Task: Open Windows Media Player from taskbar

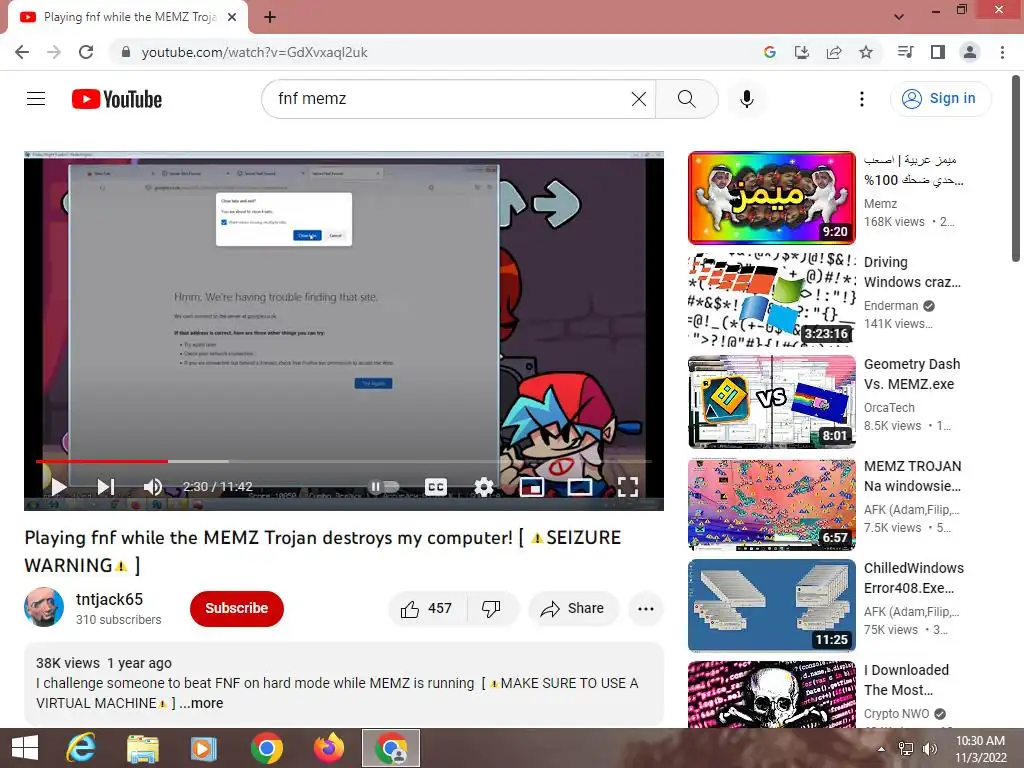Action: (204, 748)
